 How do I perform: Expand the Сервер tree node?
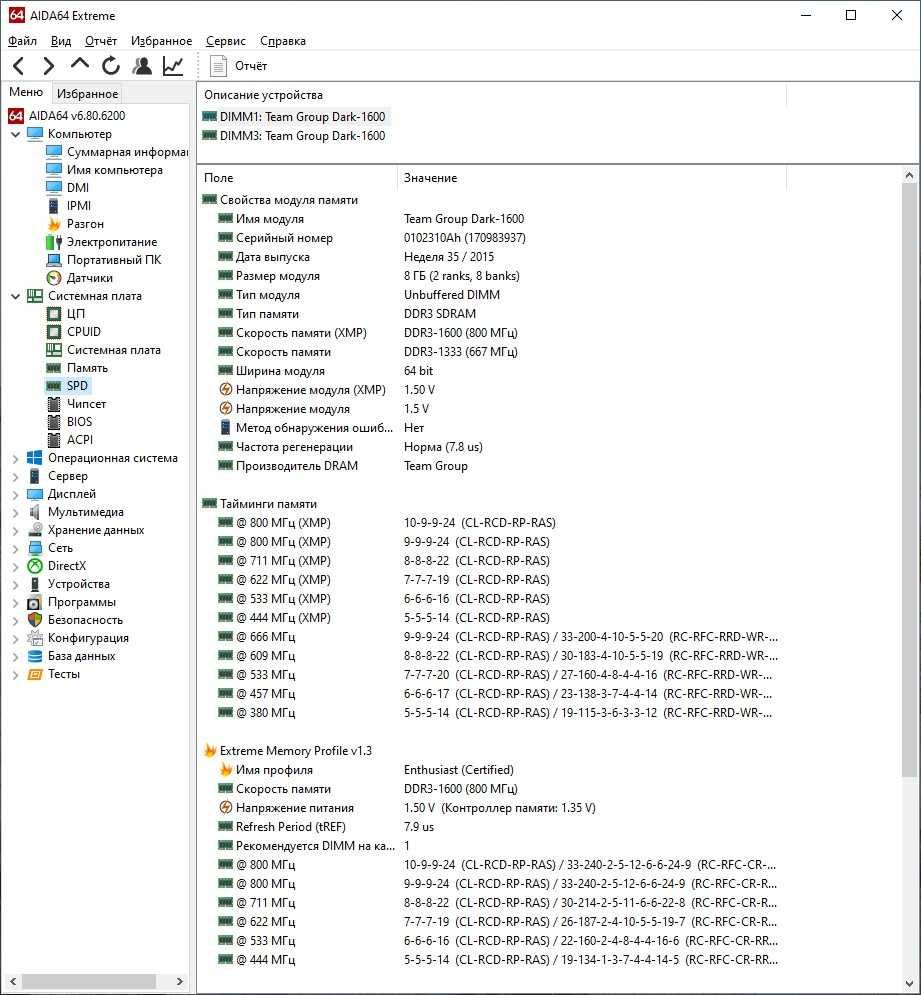coord(15,476)
